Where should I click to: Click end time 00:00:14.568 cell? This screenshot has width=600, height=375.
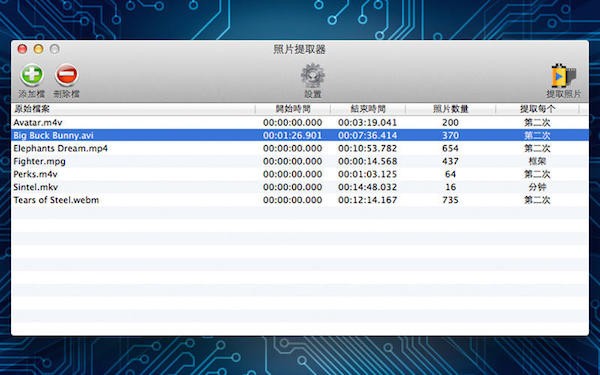point(368,161)
